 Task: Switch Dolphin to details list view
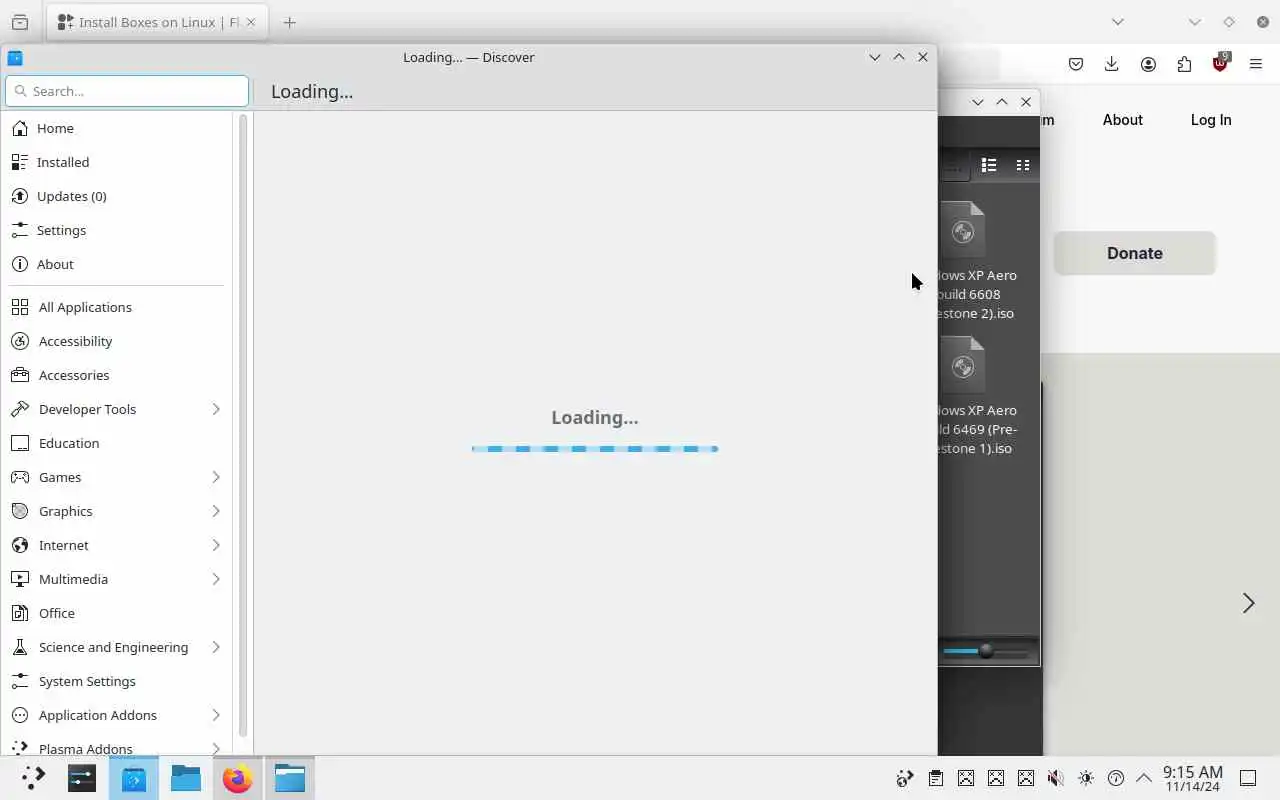coord(989,165)
